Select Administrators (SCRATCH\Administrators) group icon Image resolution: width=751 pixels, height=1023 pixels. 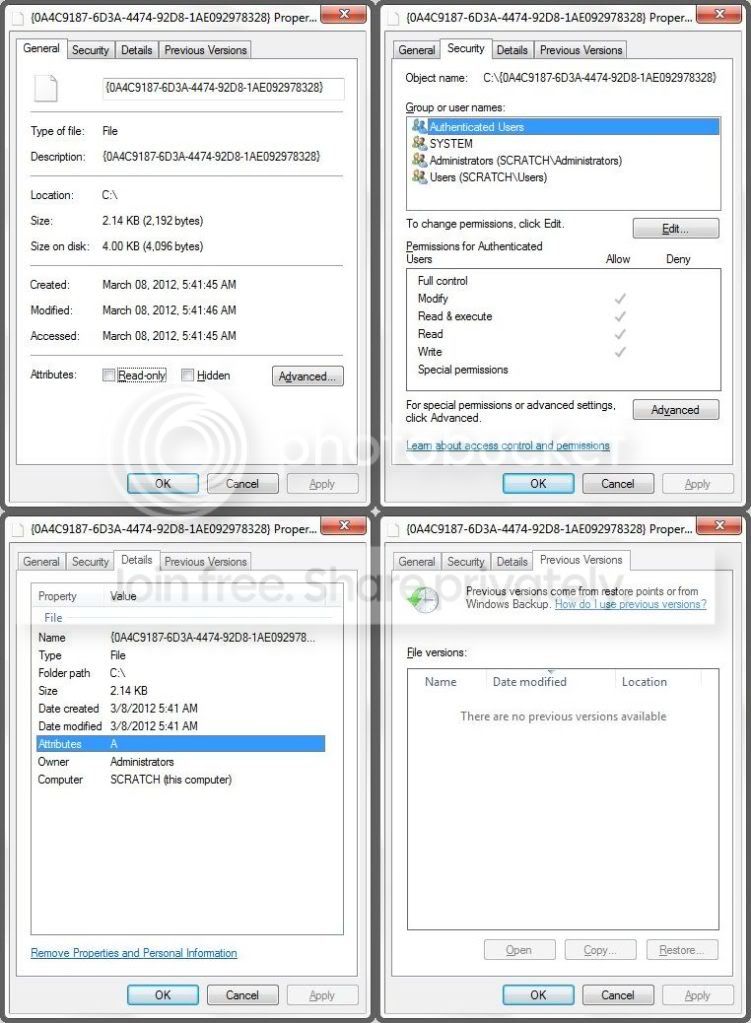click(x=419, y=159)
